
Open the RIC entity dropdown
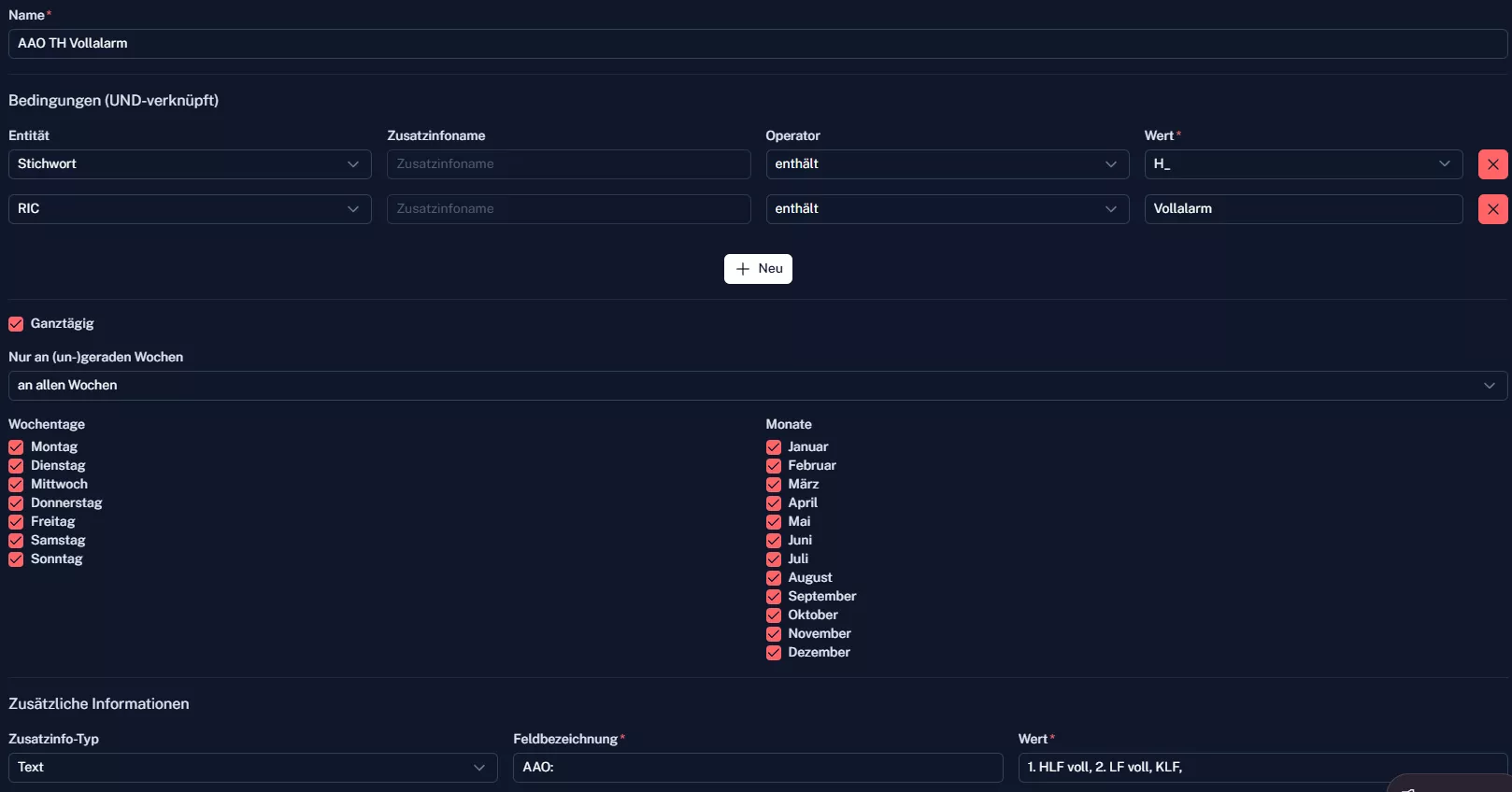(x=190, y=209)
